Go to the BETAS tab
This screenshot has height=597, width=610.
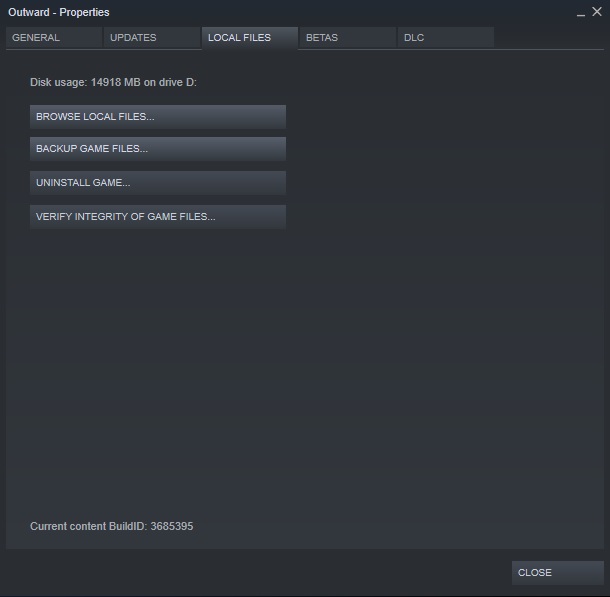click(347, 38)
